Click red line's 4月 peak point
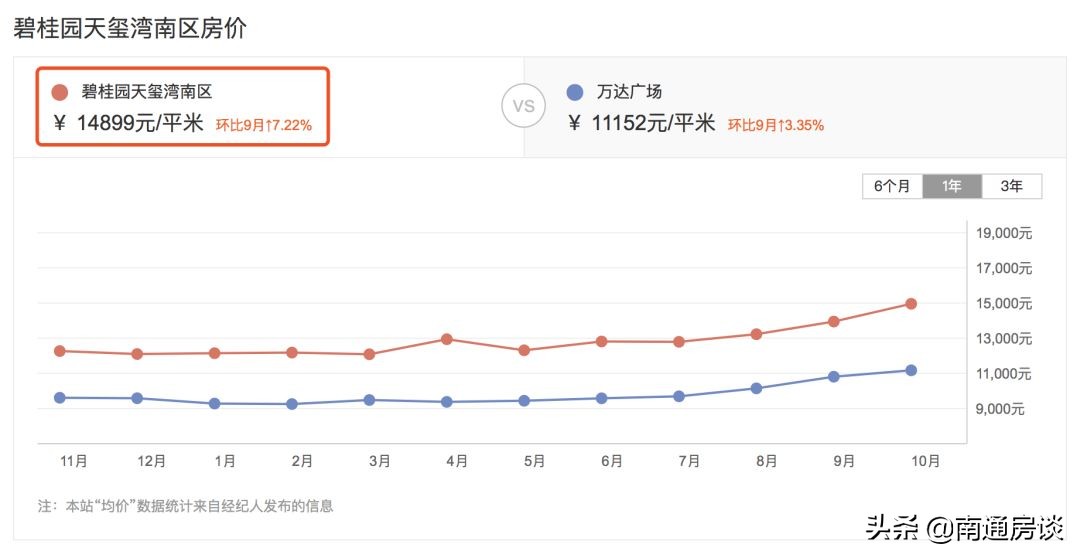Image resolution: width=1080 pixels, height=558 pixels. (x=447, y=339)
